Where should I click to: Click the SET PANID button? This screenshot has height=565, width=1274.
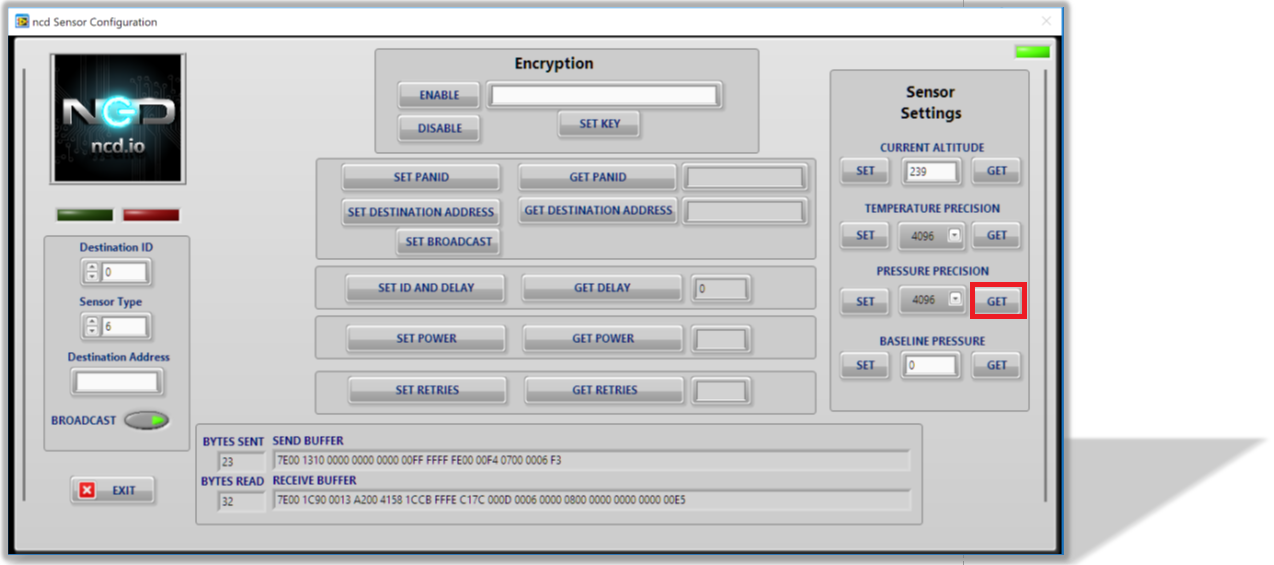421,177
